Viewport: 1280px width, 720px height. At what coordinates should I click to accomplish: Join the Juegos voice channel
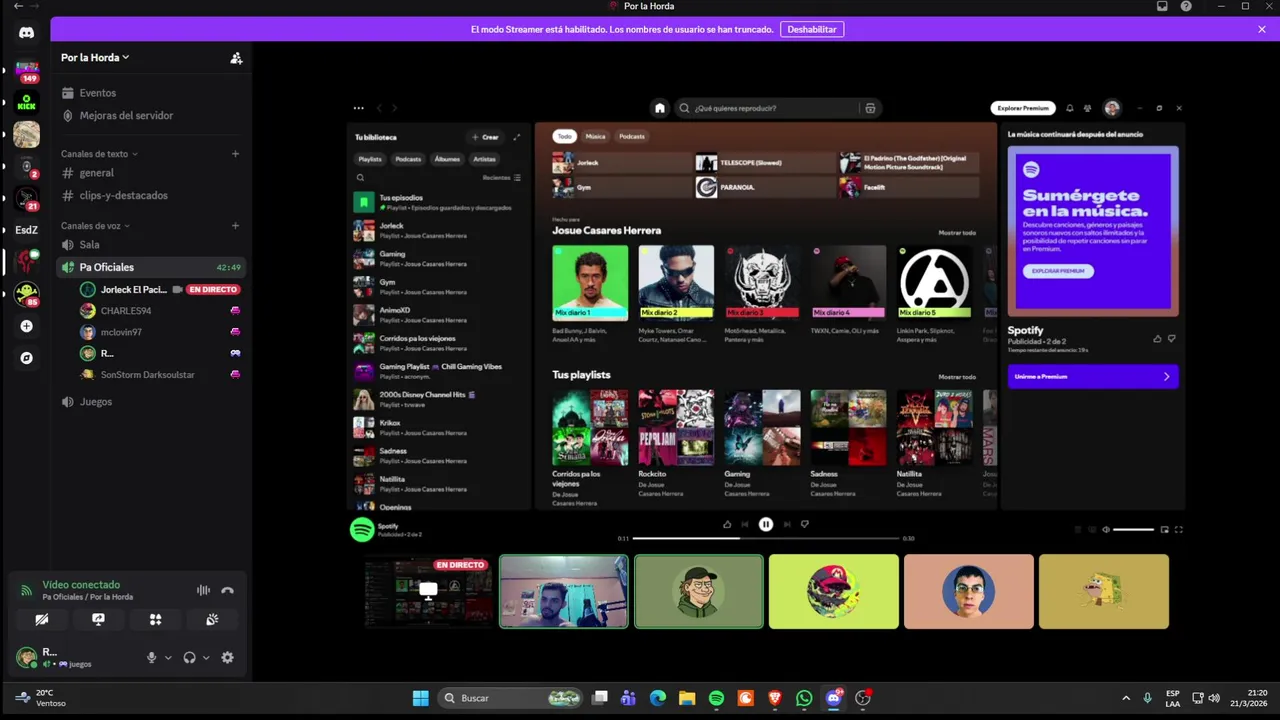[150, 402]
